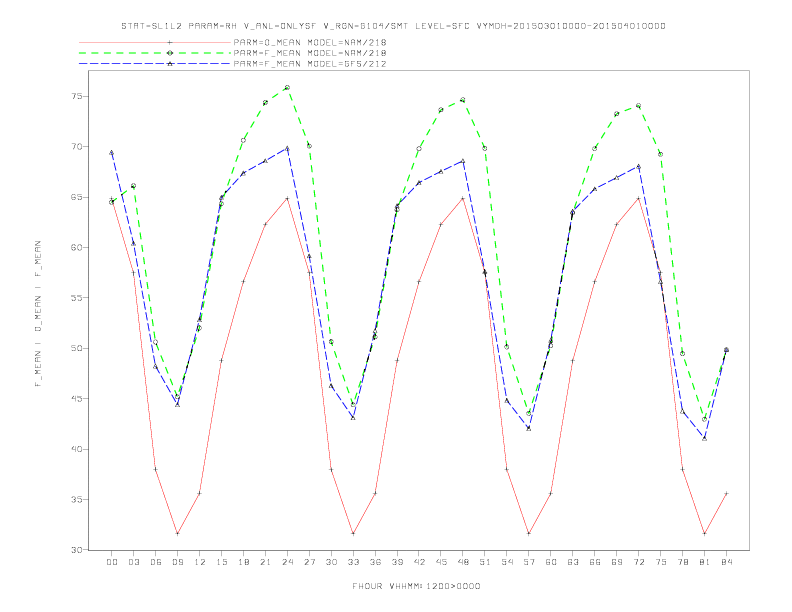Viewport: 792px width, 612px height.
Task: Click x-axis tick label 09
Action: 178,562
